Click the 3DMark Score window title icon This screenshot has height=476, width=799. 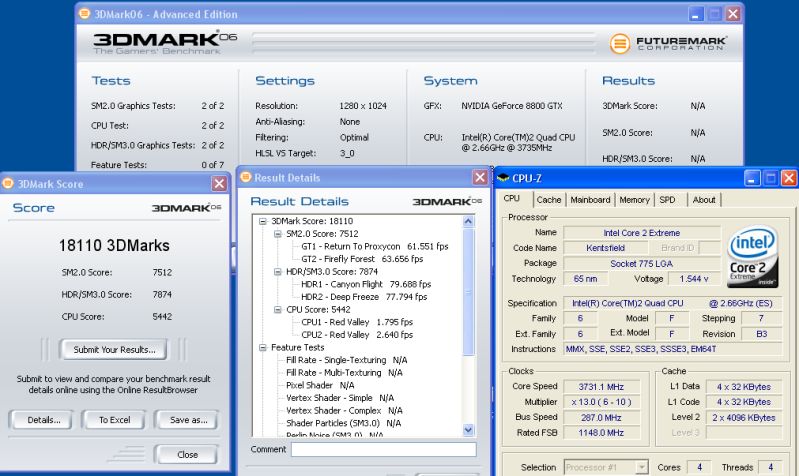[8, 183]
